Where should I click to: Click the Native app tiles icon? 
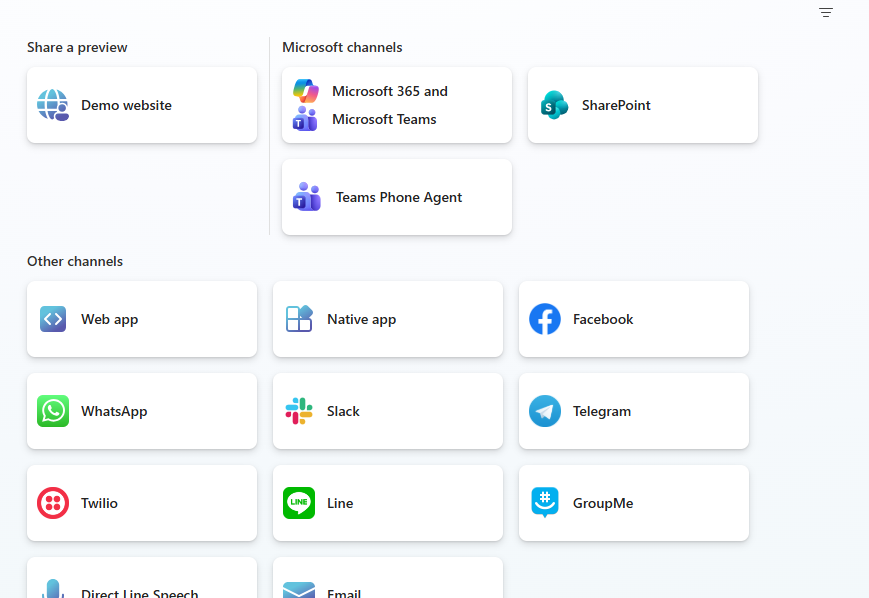click(x=299, y=319)
